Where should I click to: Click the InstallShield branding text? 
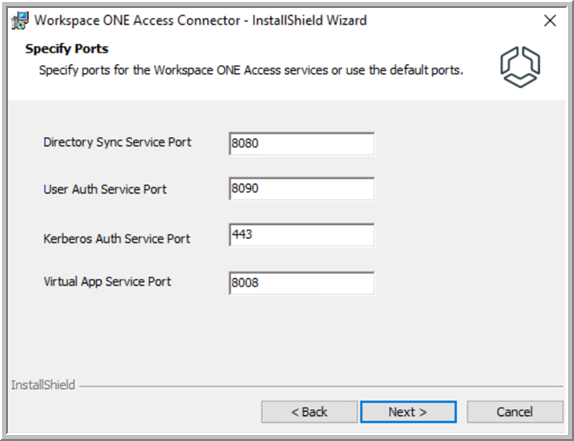point(43,385)
